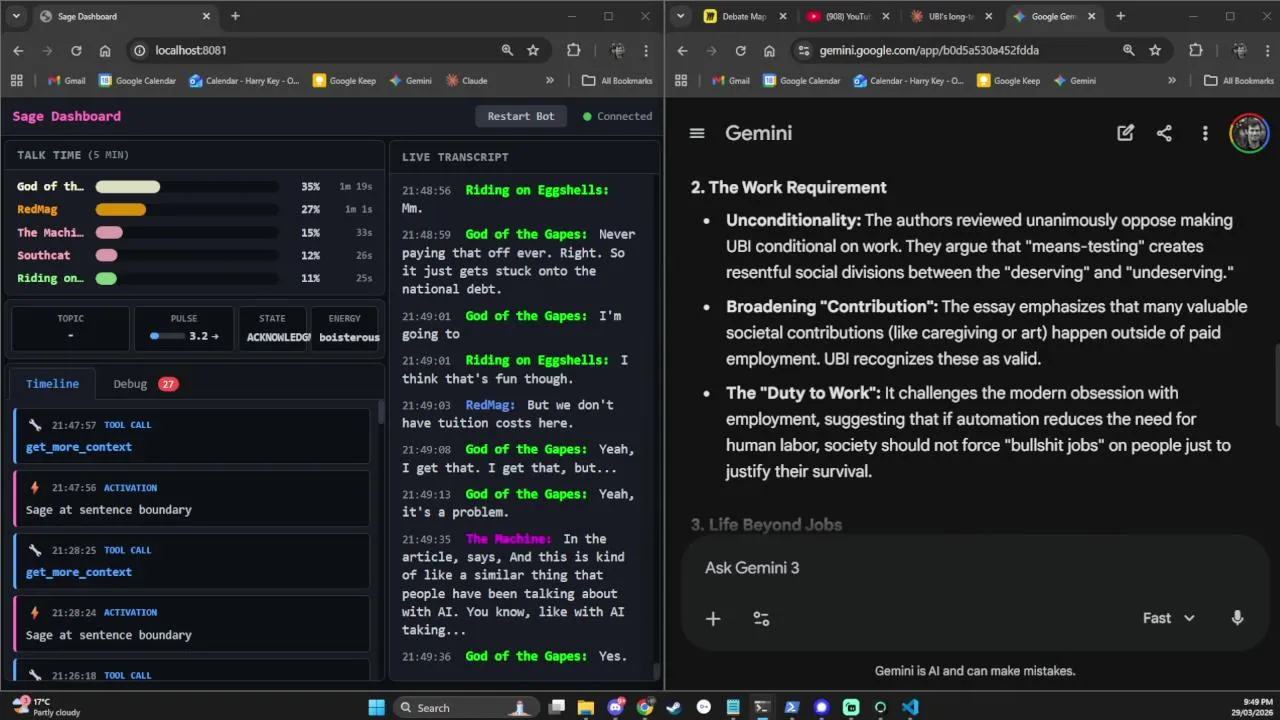Expand hidden bookmarks chevron in Gemini window
The width and height of the screenshot is (1280, 720).
tap(1172, 81)
